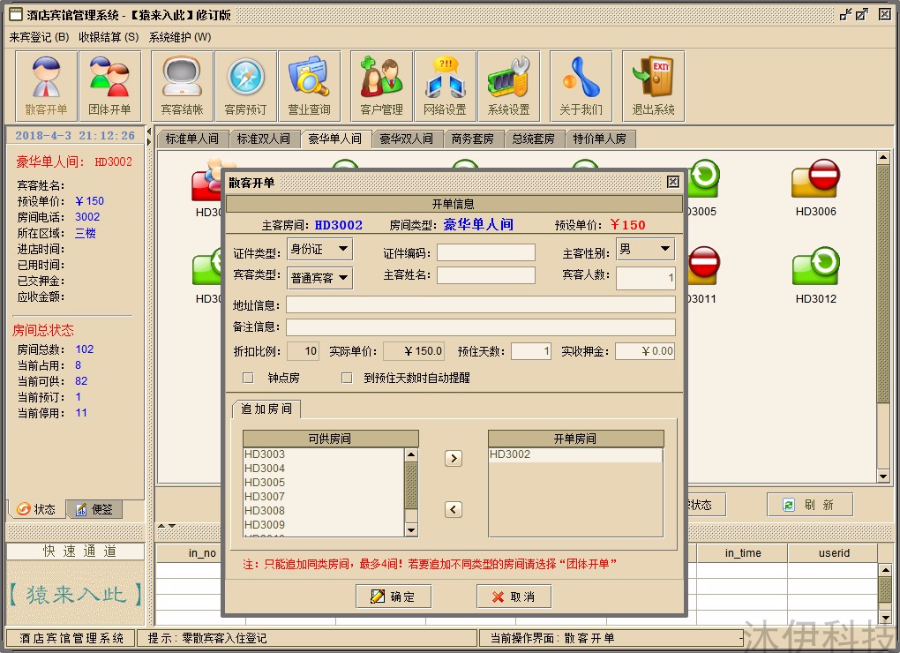Click 可供房间 list scroll down arrow

click(411, 530)
